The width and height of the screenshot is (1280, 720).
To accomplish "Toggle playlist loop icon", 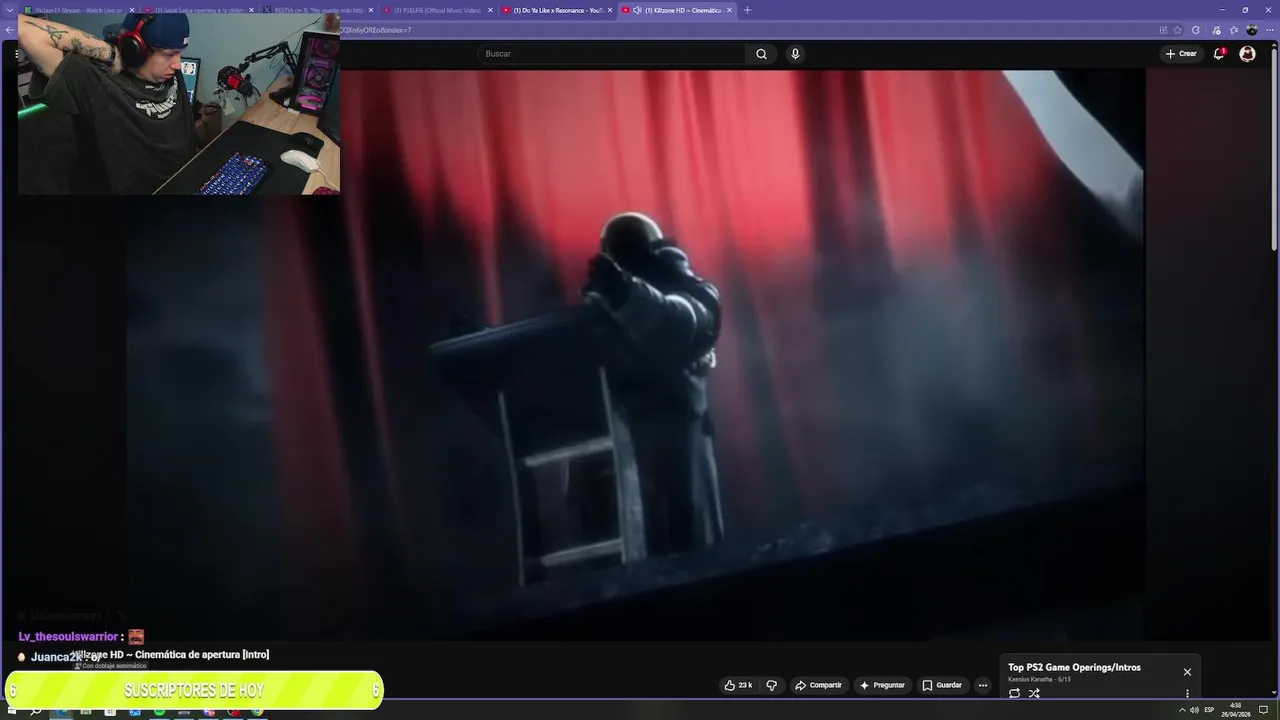I will [1014, 693].
